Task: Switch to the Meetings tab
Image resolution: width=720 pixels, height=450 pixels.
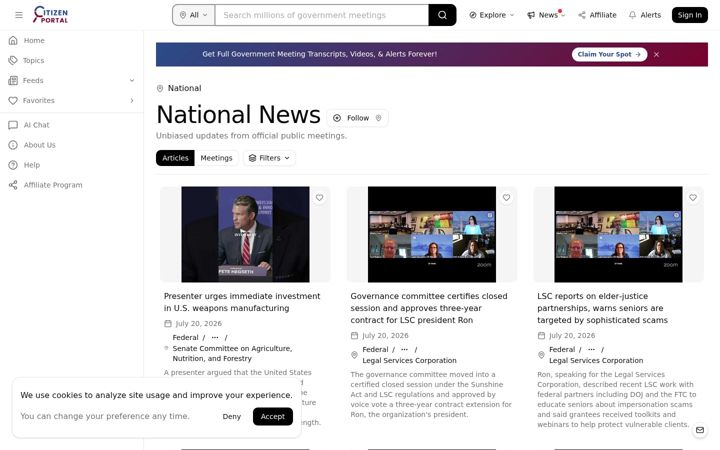Action: click(x=216, y=158)
